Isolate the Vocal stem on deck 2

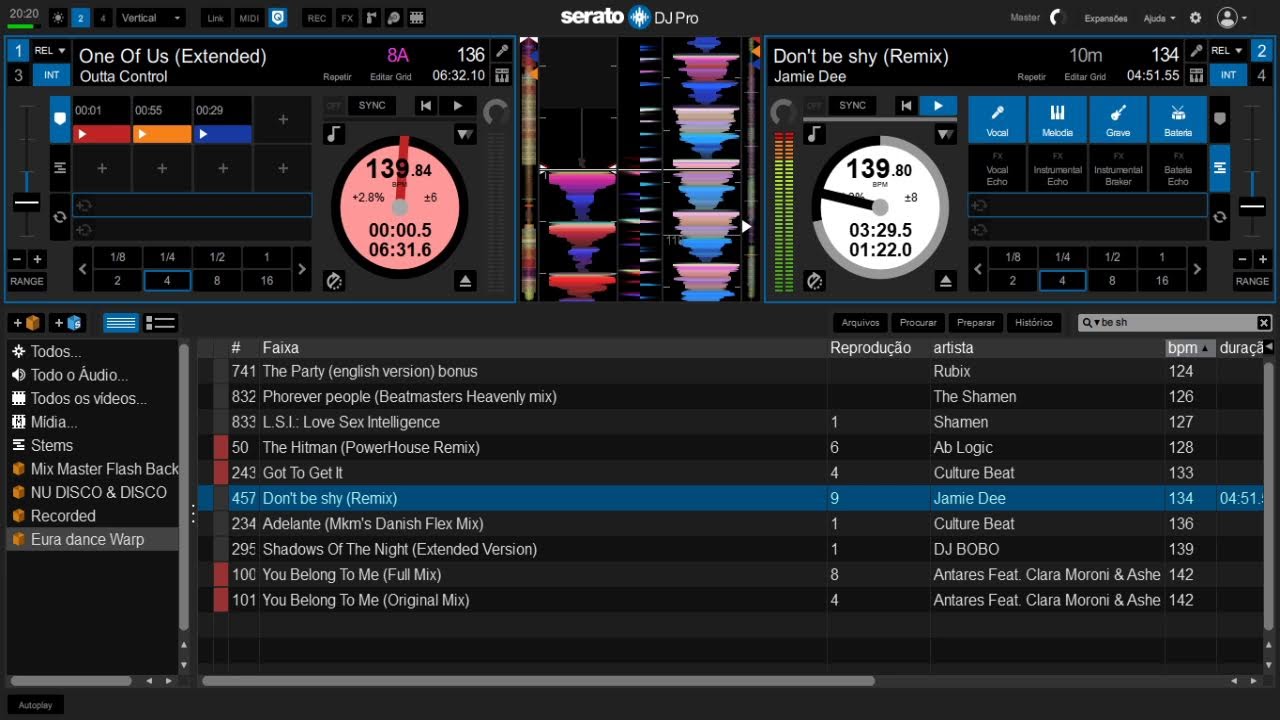(997, 119)
